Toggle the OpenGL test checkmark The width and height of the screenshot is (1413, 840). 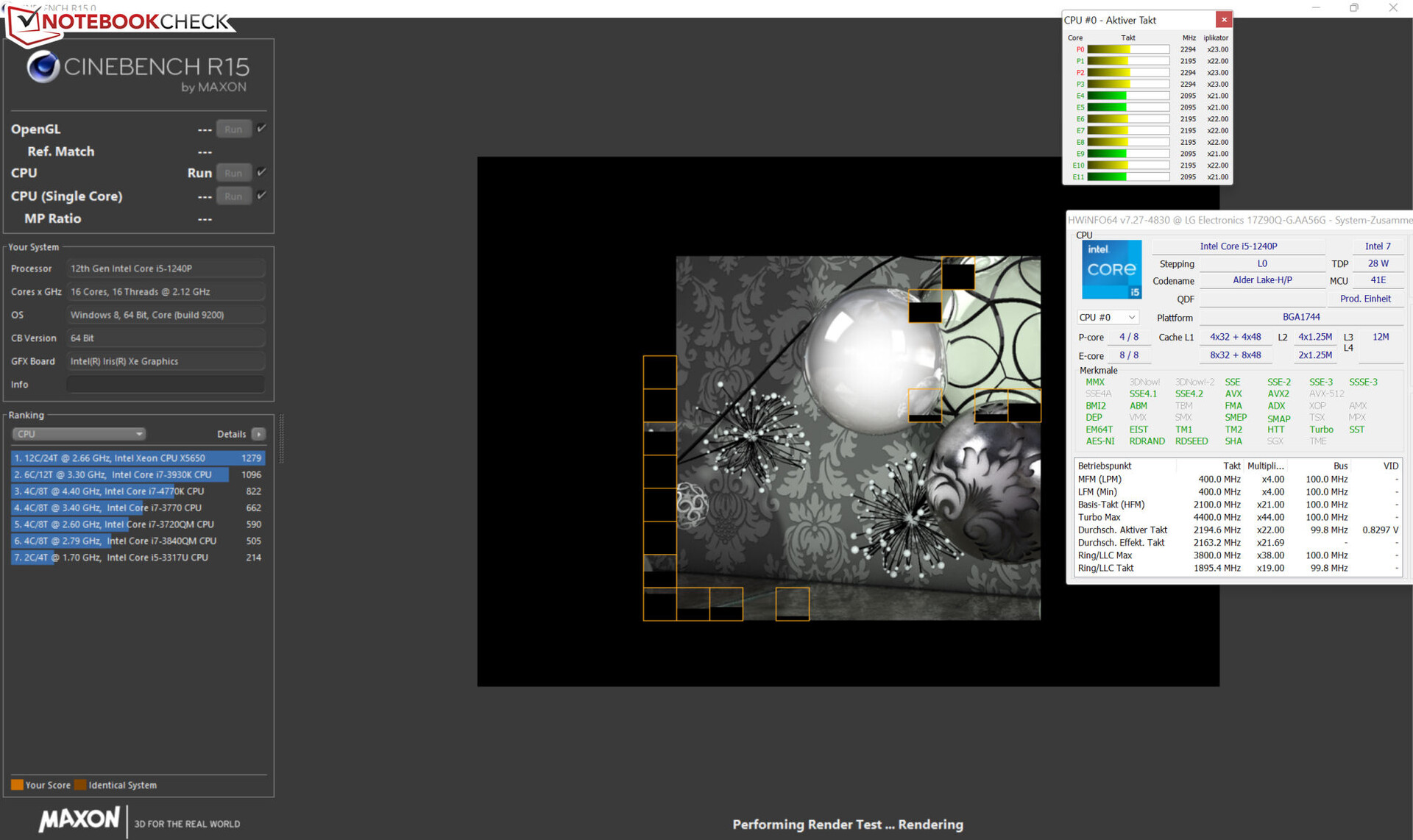click(x=261, y=129)
